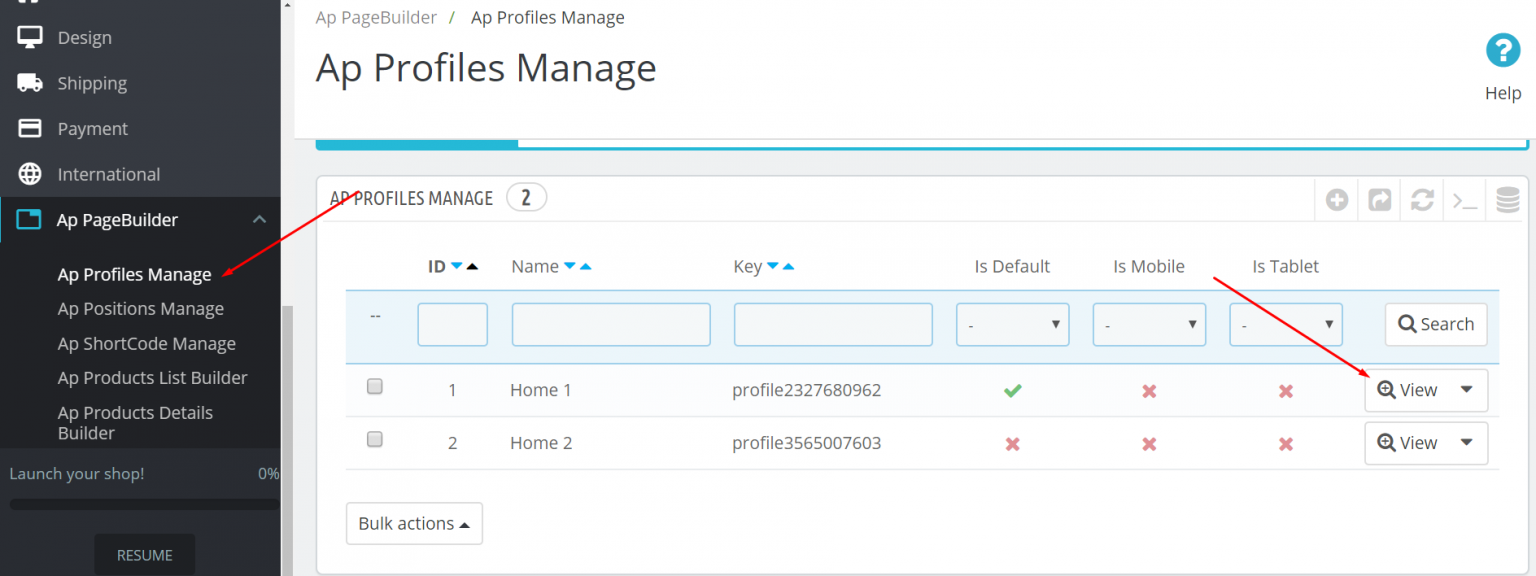Open the Is Default filter dropdown

[1012, 324]
